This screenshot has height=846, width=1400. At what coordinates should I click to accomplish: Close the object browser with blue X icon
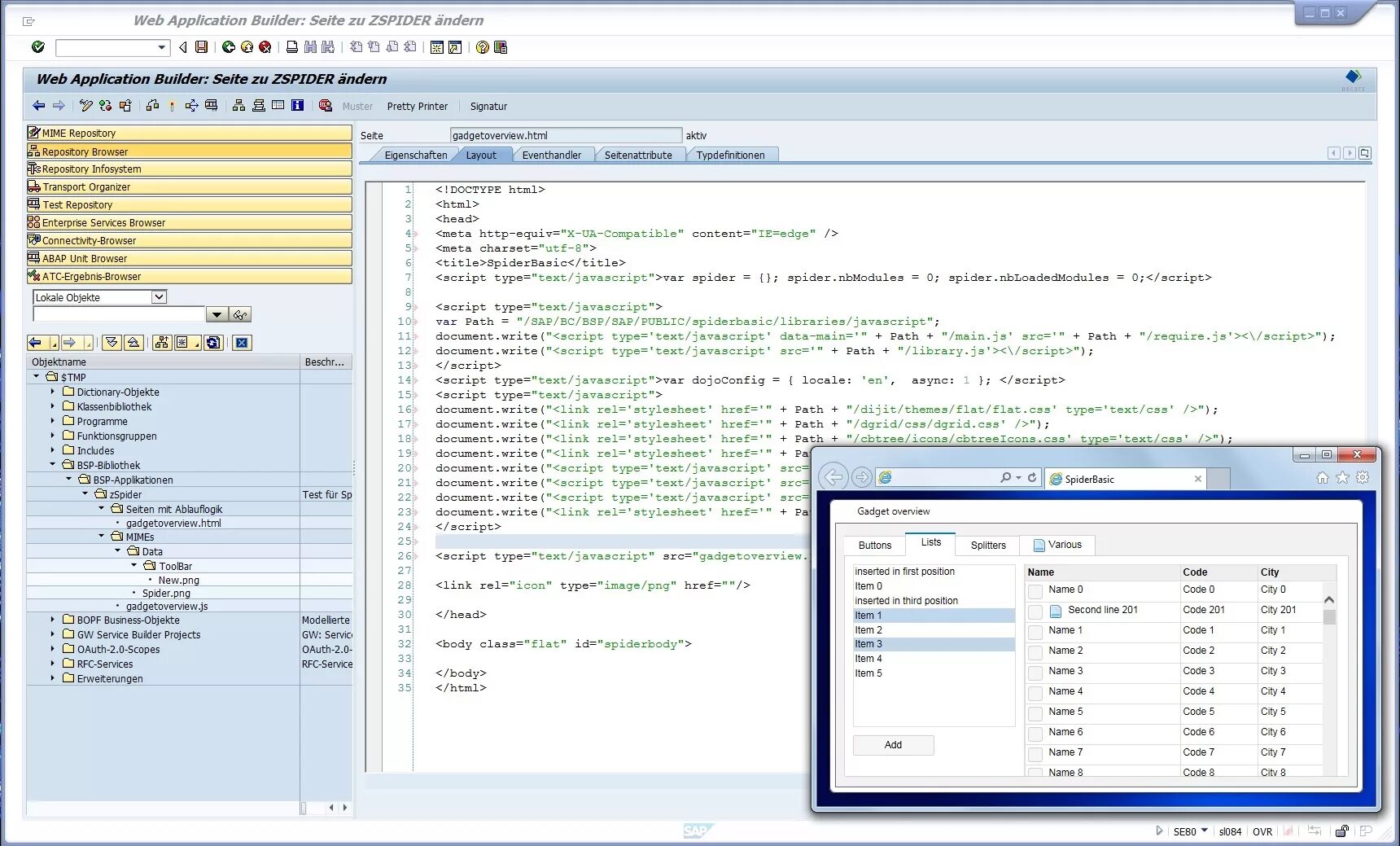(x=242, y=343)
